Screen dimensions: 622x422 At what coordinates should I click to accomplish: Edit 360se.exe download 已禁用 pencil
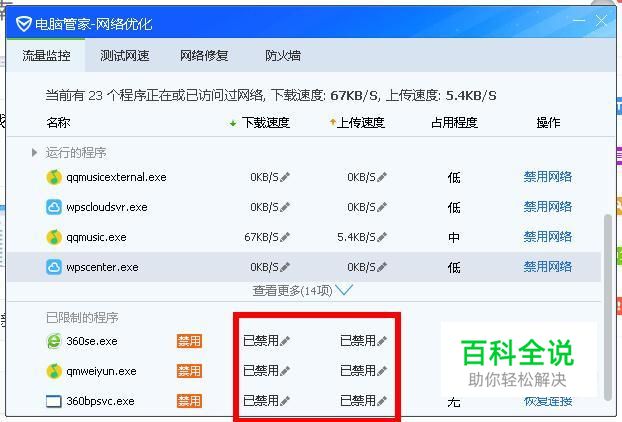point(285,341)
